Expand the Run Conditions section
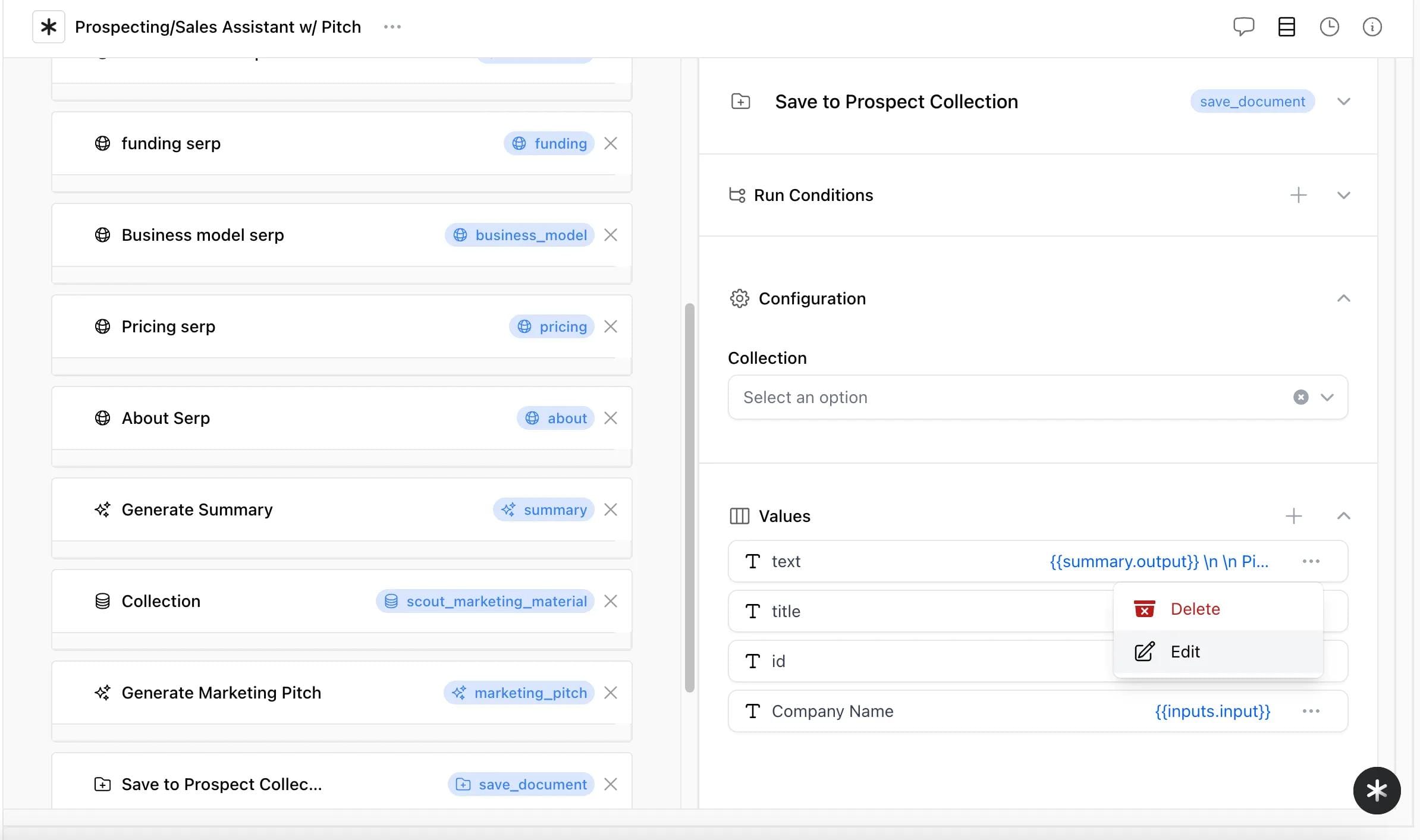 tap(1343, 195)
